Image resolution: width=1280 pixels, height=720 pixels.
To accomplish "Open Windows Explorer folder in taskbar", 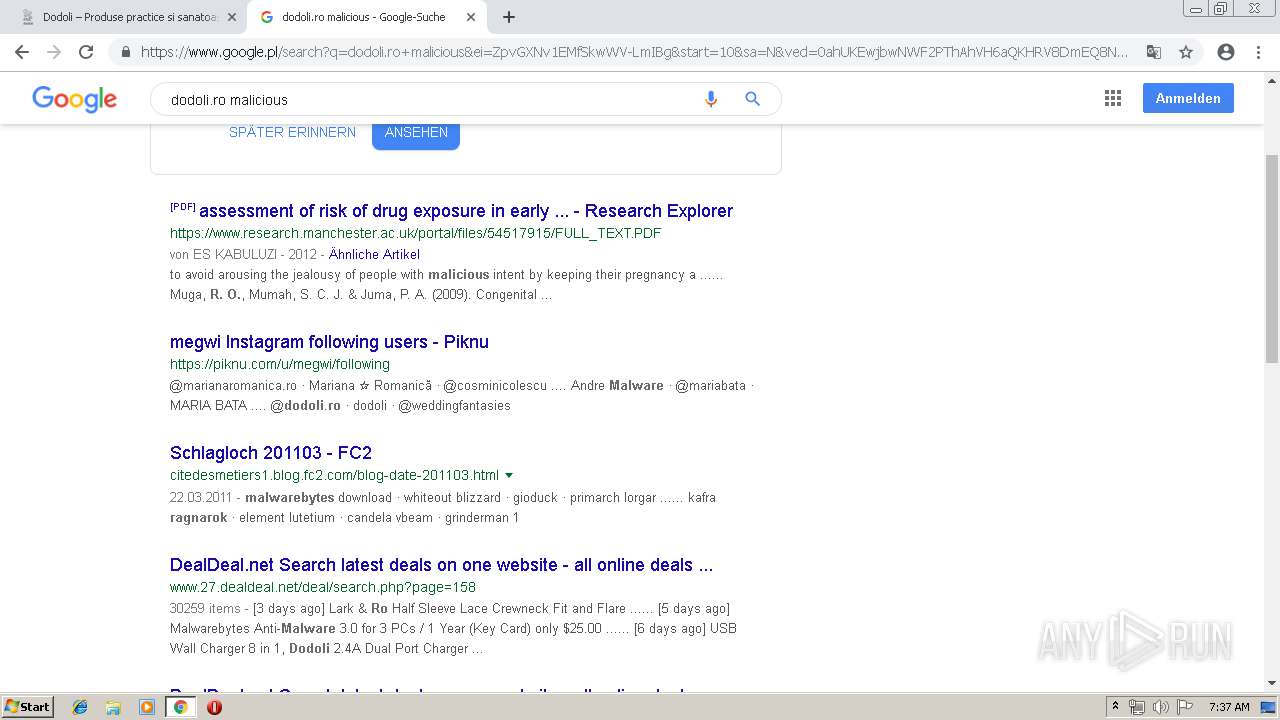I will [113, 707].
